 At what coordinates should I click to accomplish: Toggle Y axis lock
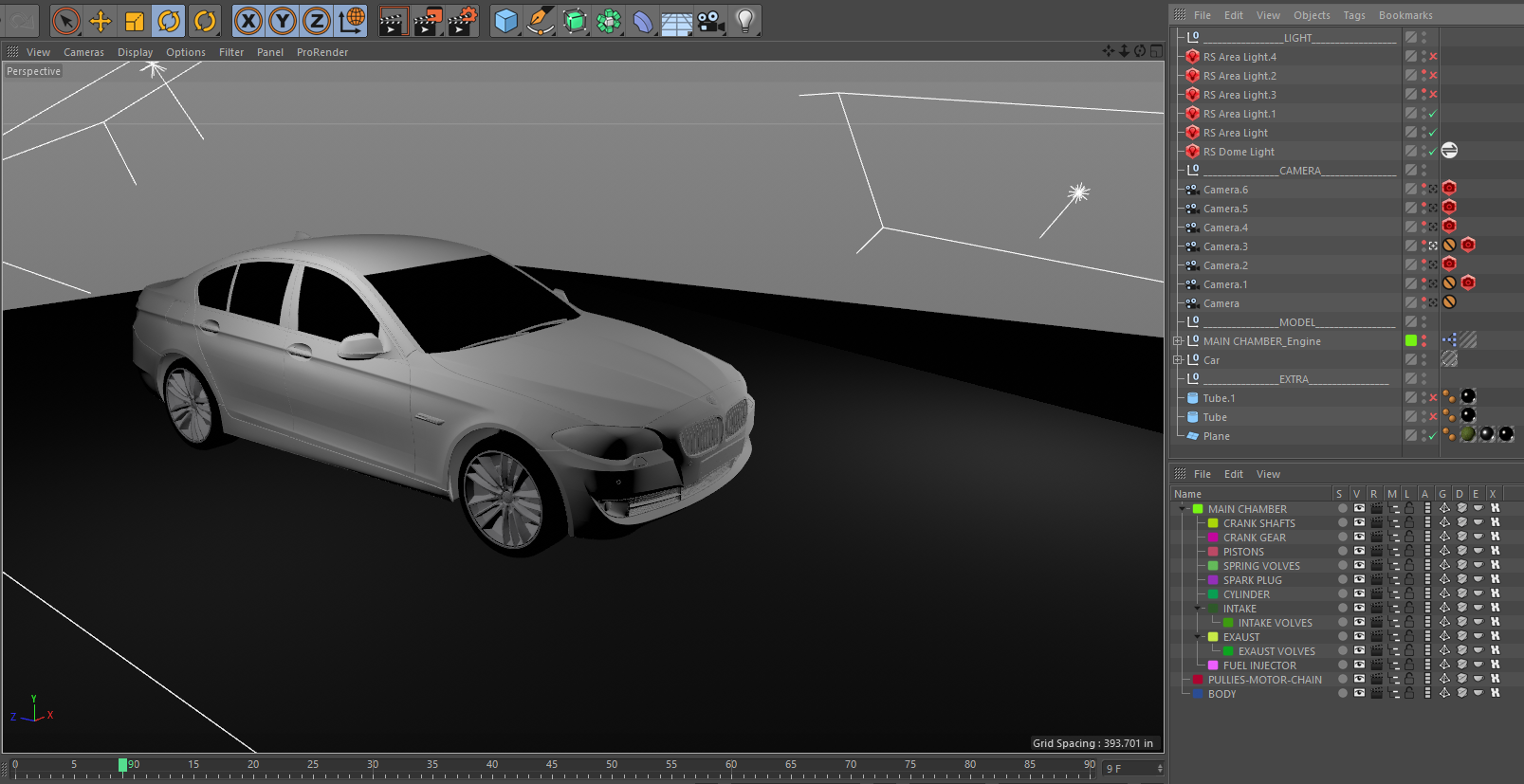coord(282,21)
